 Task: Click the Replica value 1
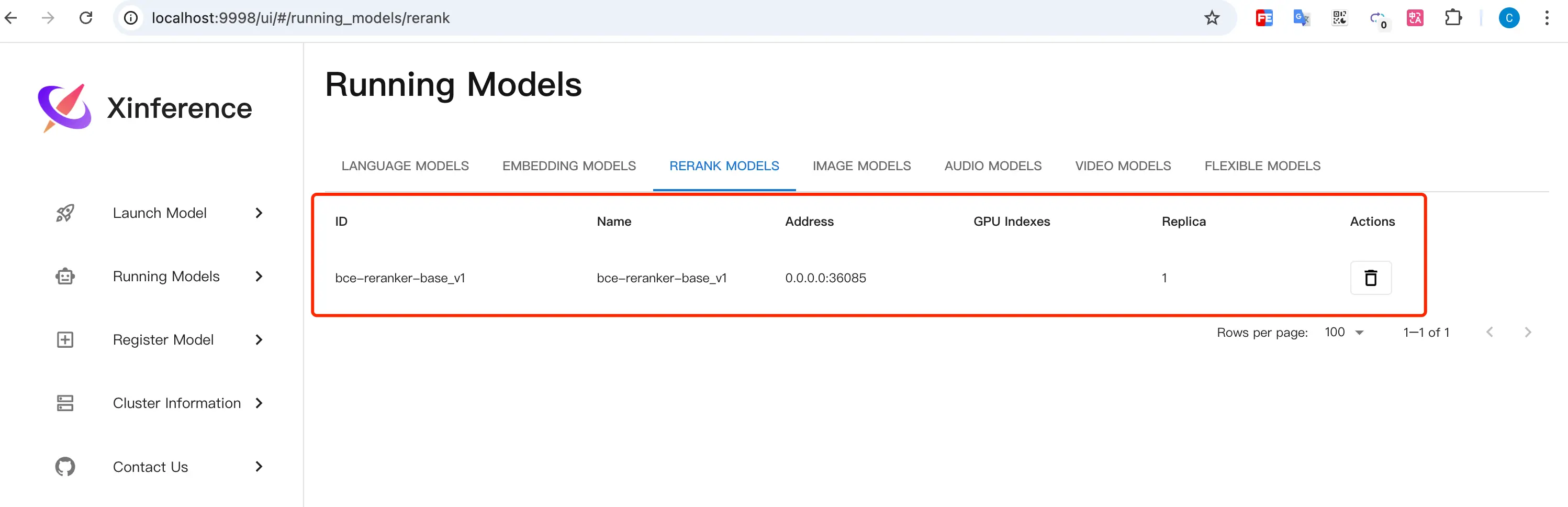[x=1164, y=278]
